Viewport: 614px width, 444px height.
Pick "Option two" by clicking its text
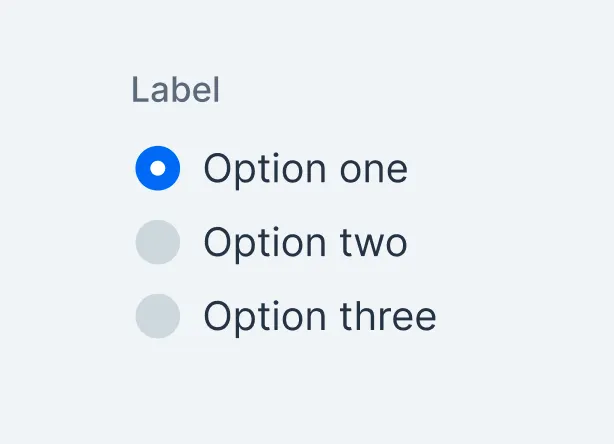pyautogui.click(x=305, y=242)
